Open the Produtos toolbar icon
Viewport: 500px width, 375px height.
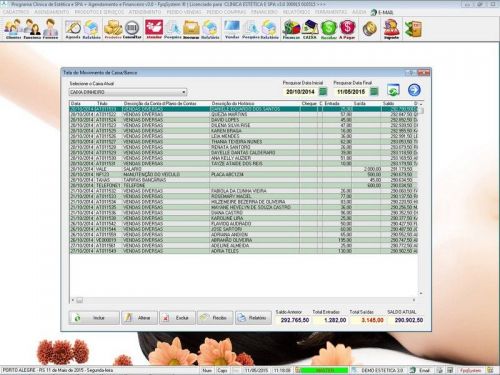(x=113, y=29)
